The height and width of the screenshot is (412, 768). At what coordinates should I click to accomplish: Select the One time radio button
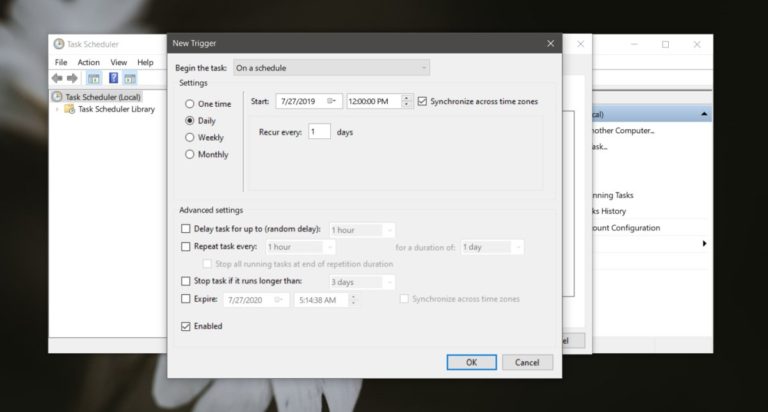coord(190,104)
